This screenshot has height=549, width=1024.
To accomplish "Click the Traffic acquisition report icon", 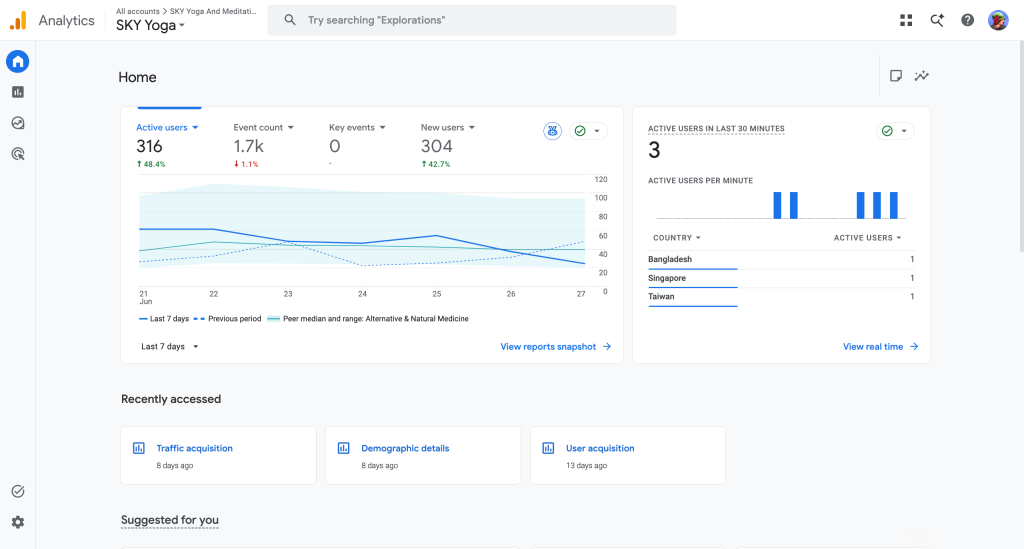I will [x=138, y=448].
